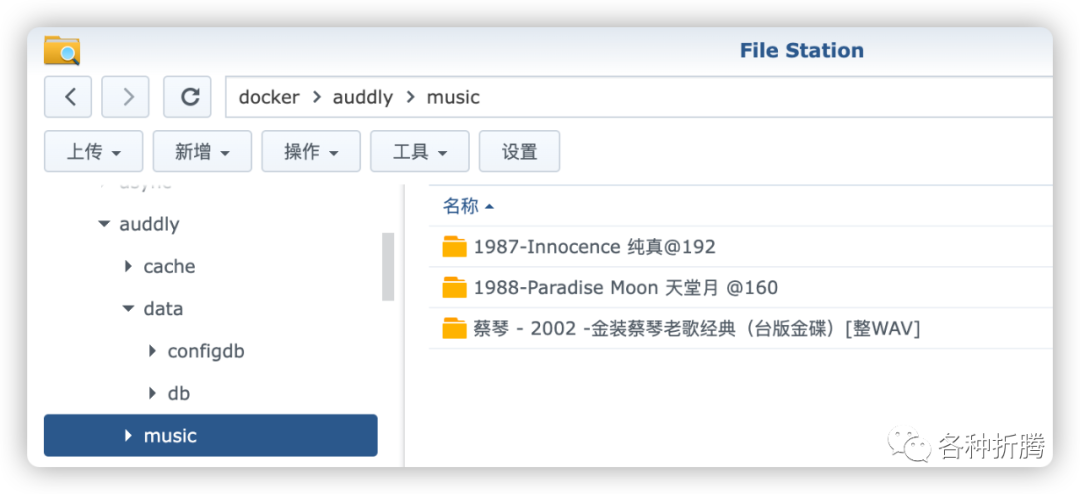Sort the list by 名称 column header
Image resolution: width=1080 pixels, height=494 pixels.
click(468, 206)
